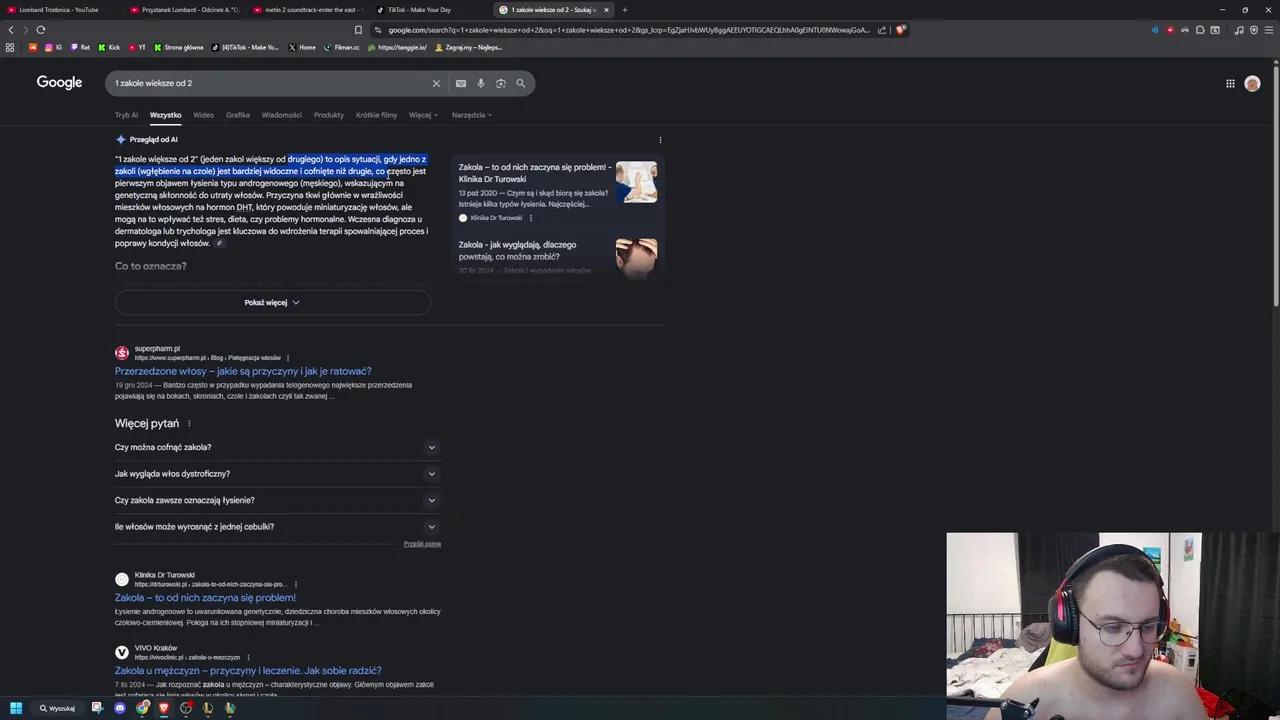The height and width of the screenshot is (720, 1280).
Task: Open the 'Więcej' search filter dropdown
Action: click(423, 115)
